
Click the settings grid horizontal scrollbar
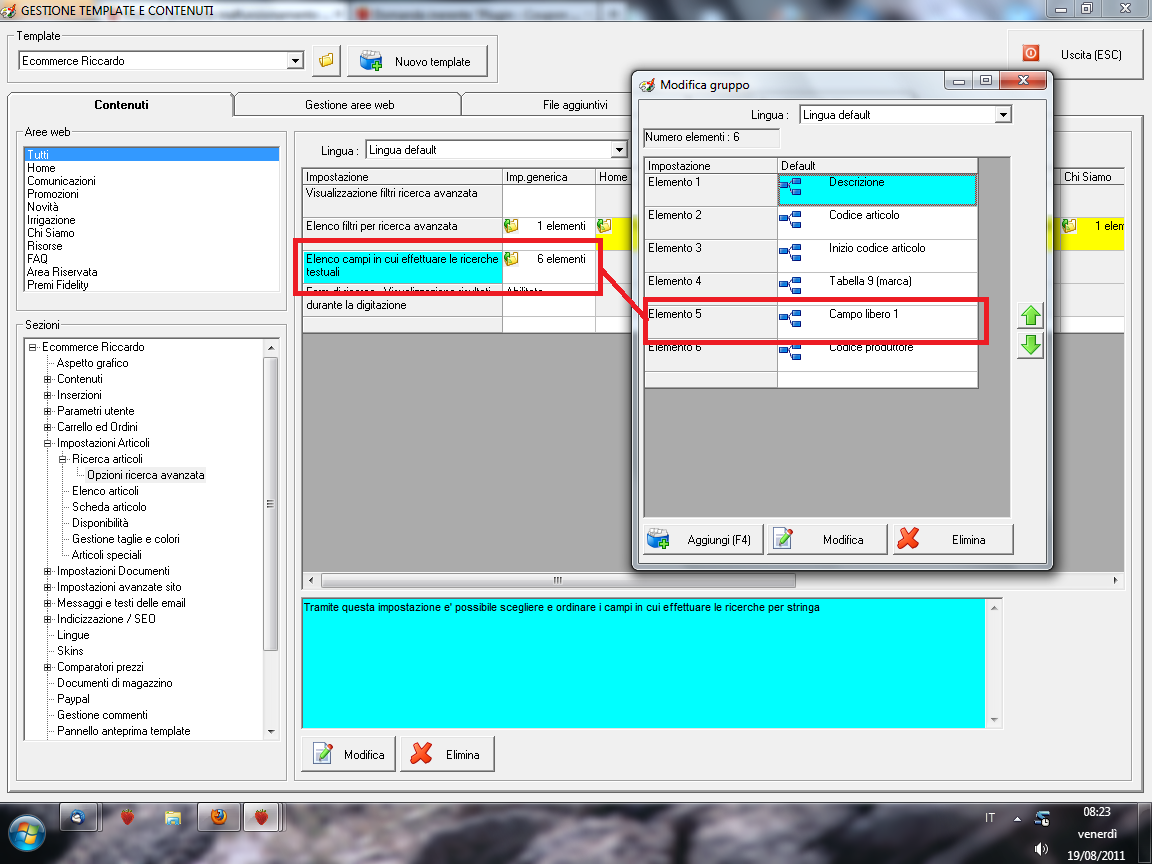pos(558,580)
